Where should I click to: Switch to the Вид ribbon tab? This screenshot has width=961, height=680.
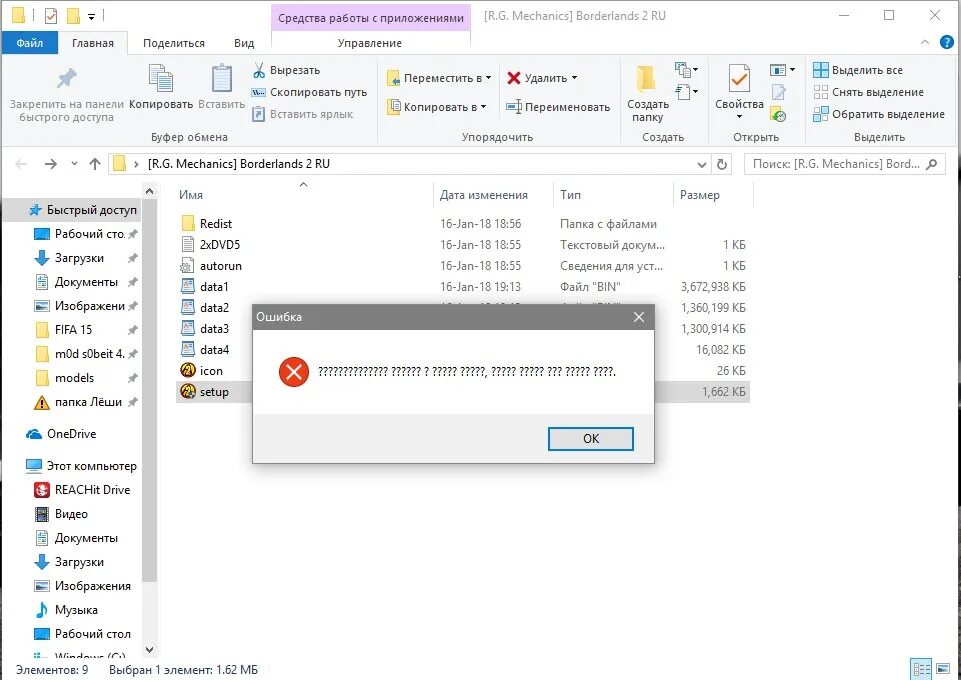tap(244, 43)
